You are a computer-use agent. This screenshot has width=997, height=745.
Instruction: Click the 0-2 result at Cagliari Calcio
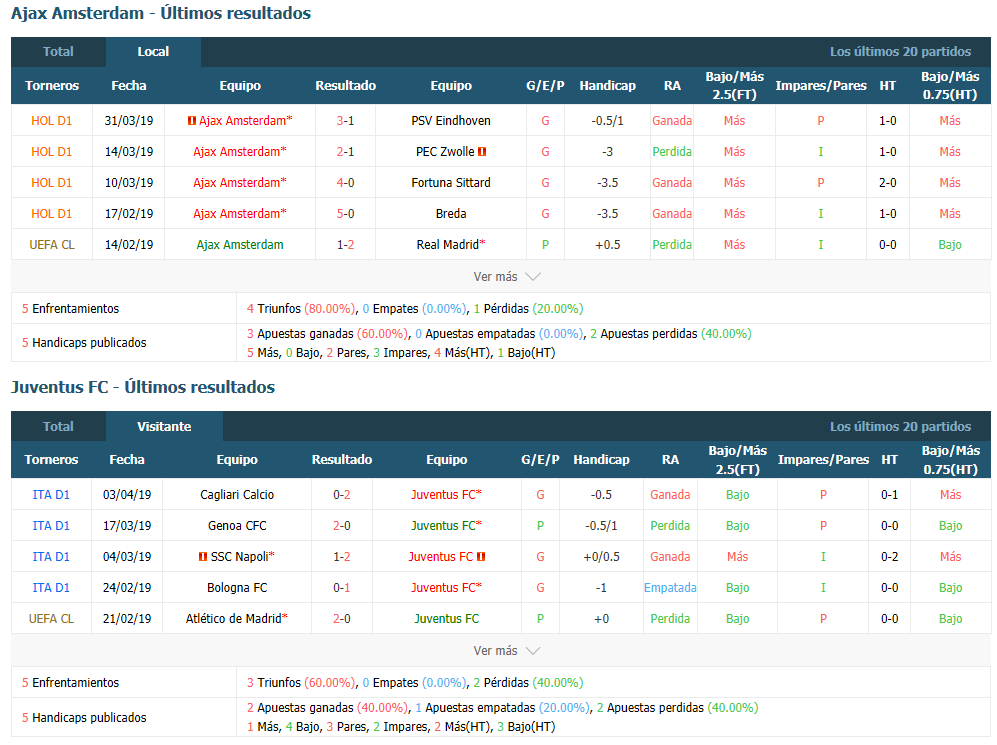[x=341, y=495]
